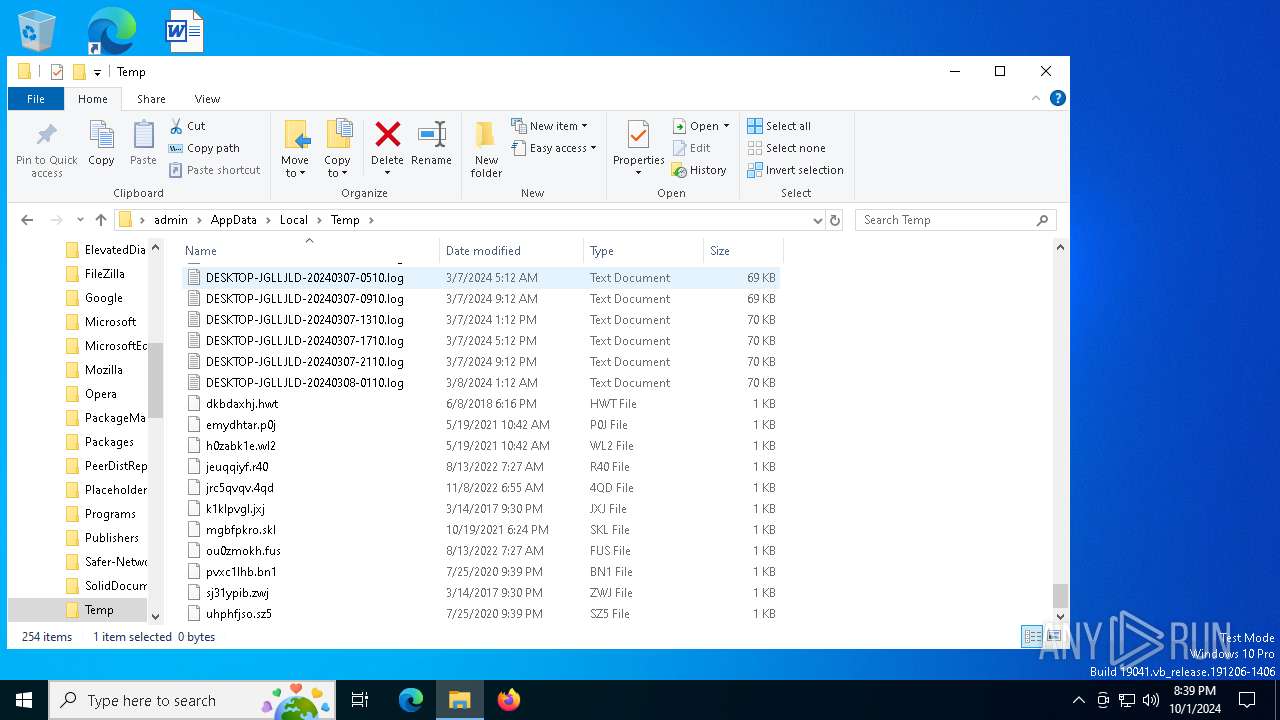Click admin in the address breadcrumb
The image size is (1280, 720).
pos(171,220)
